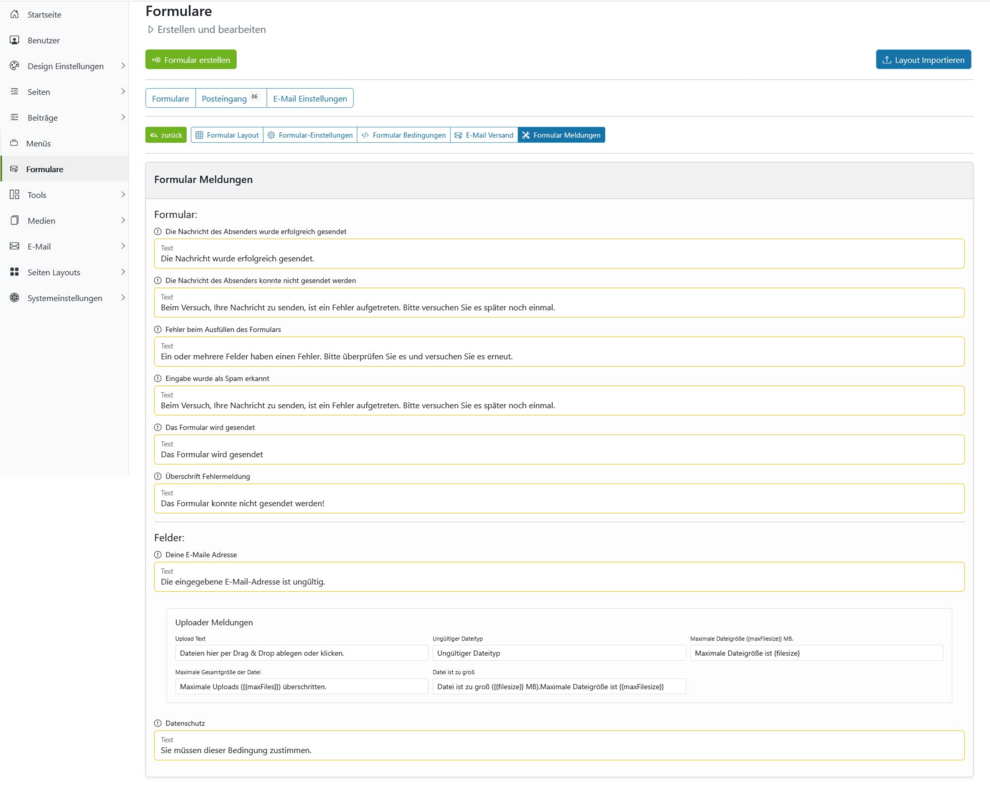Screen dimensions: 990x800
Task: Click the Medien sidebar icon
Action: click(15, 220)
